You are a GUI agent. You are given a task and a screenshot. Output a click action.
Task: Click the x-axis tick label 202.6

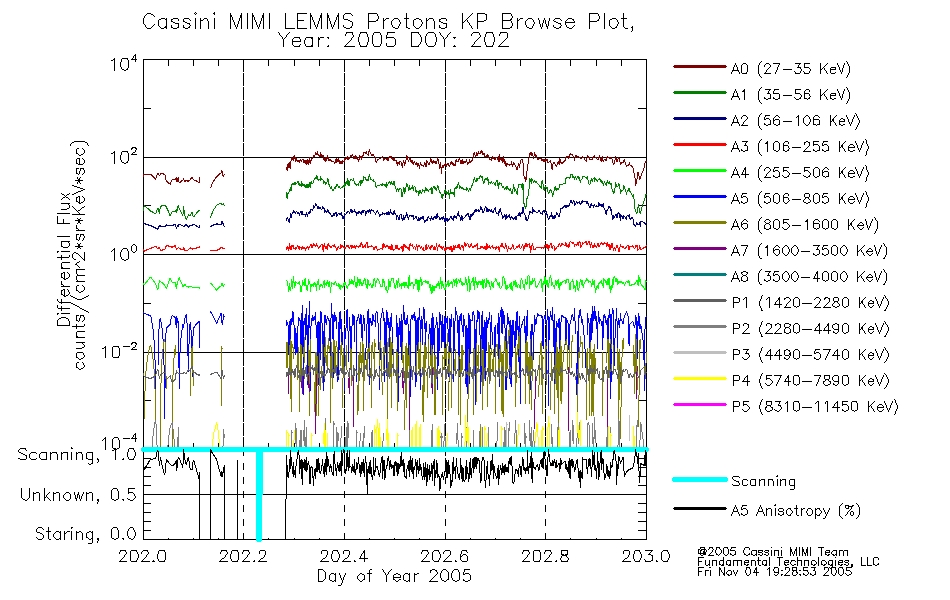pyautogui.click(x=444, y=556)
